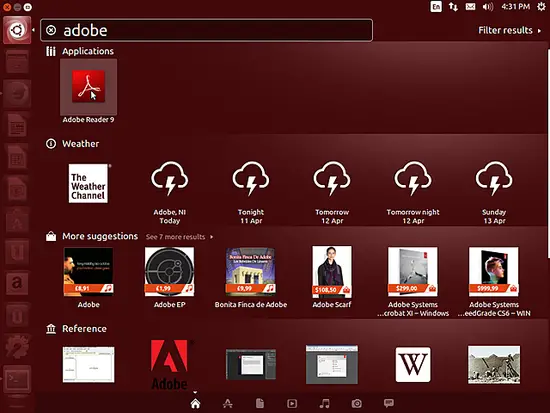Open The Weather Channel result
Viewport: 550px width, 413px height.
(88, 184)
